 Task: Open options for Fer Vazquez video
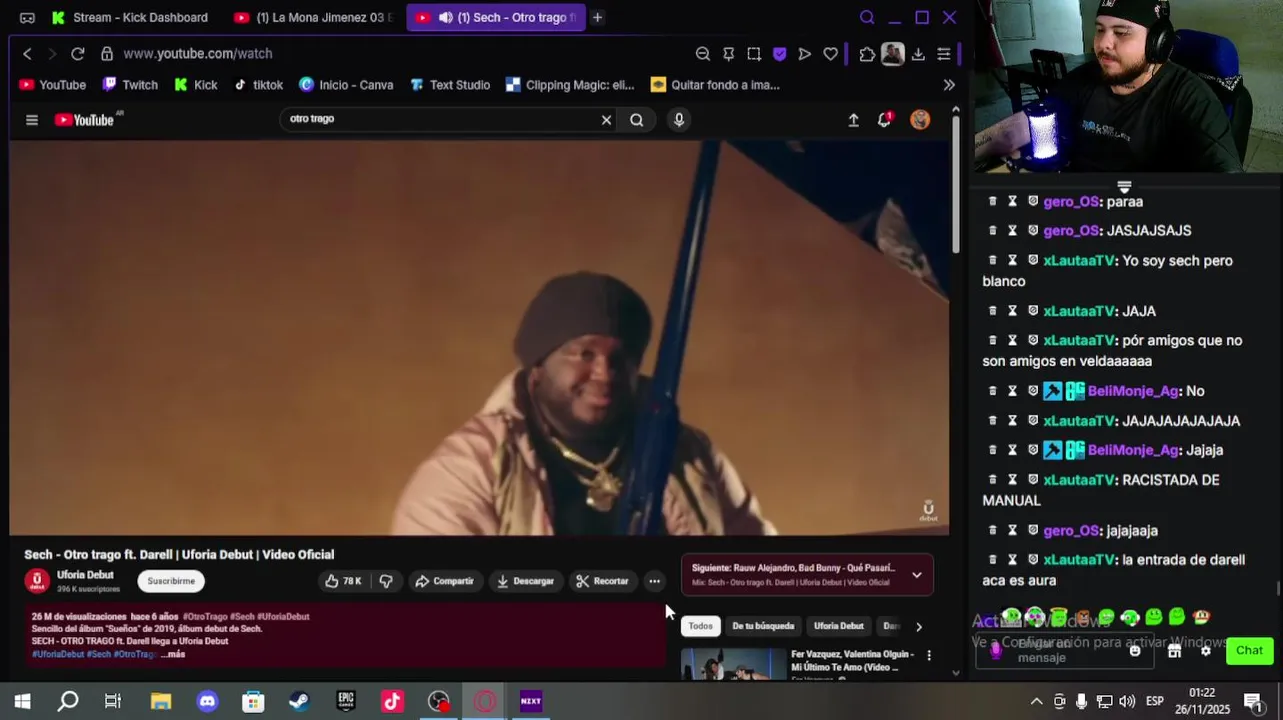929,656
